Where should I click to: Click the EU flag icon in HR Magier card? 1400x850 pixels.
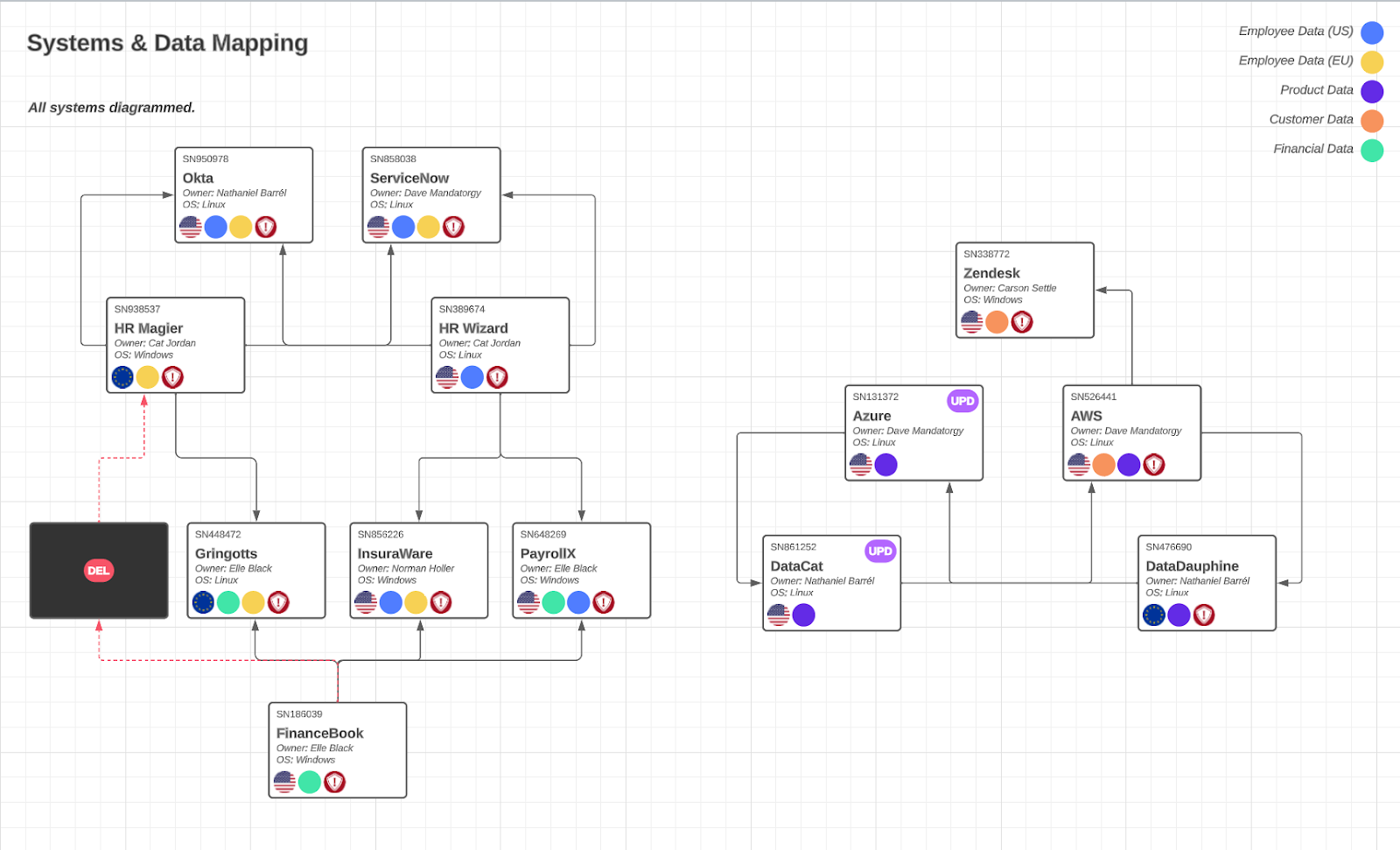122,377
